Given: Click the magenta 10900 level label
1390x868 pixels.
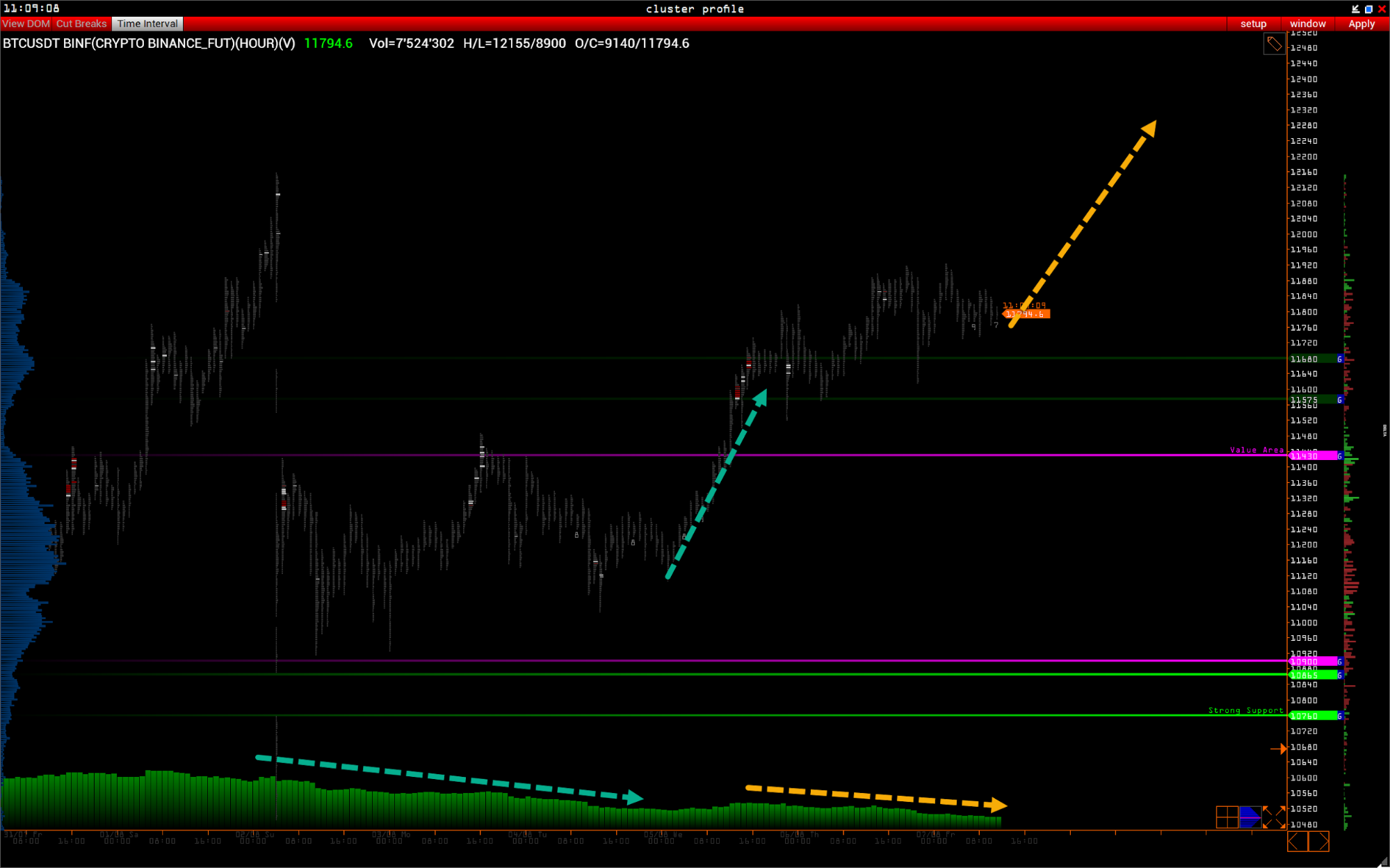Looking at the screenshot, I should [x=1313, y=662].
